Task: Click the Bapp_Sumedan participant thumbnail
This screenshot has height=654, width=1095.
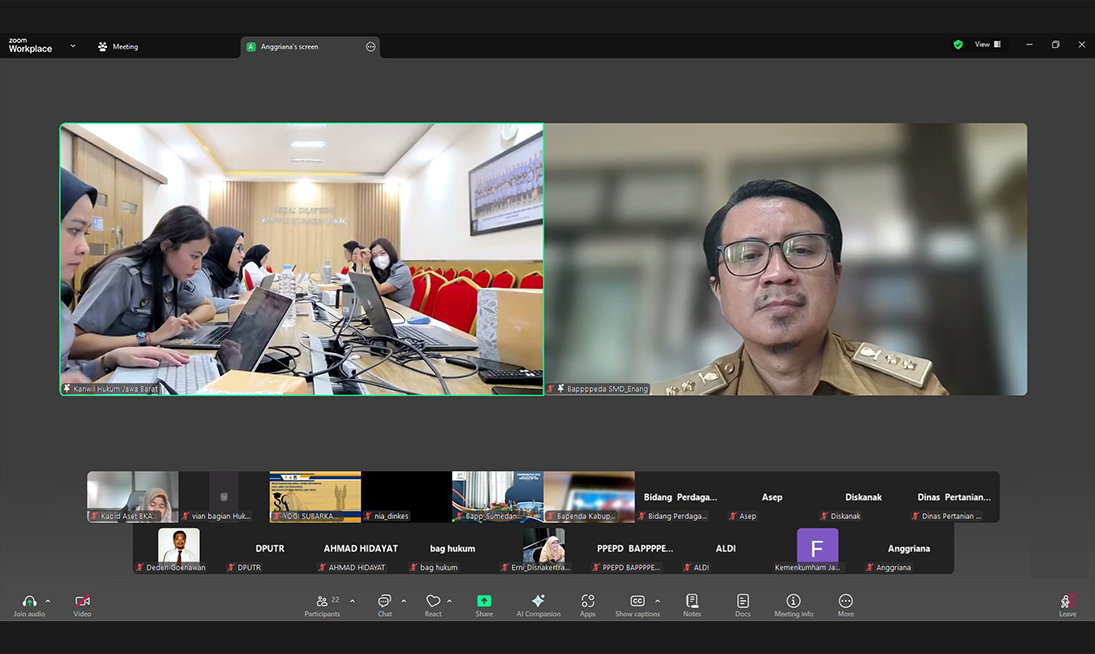Action: tap(497, 497)
